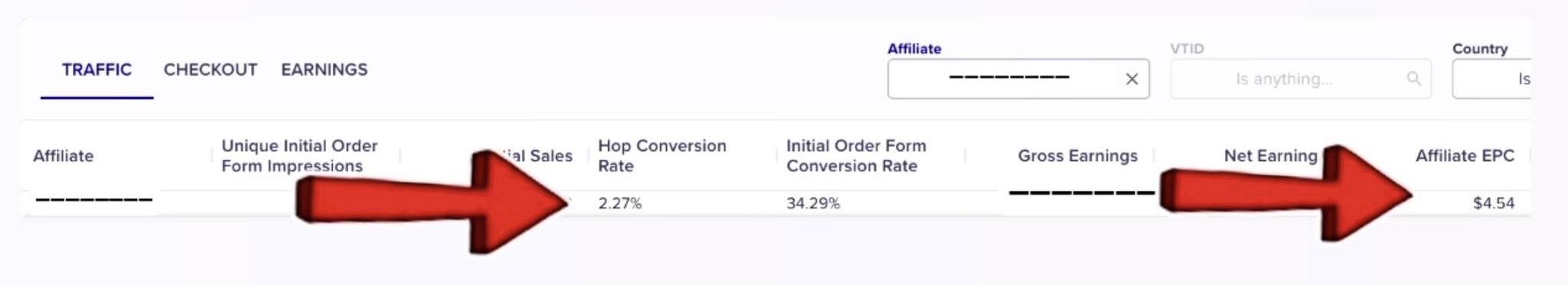Screen dimensions: 1568x285
Task: Focus the Affiliate filter input field
Action: pyautogui.click(x=1018, y=79)
